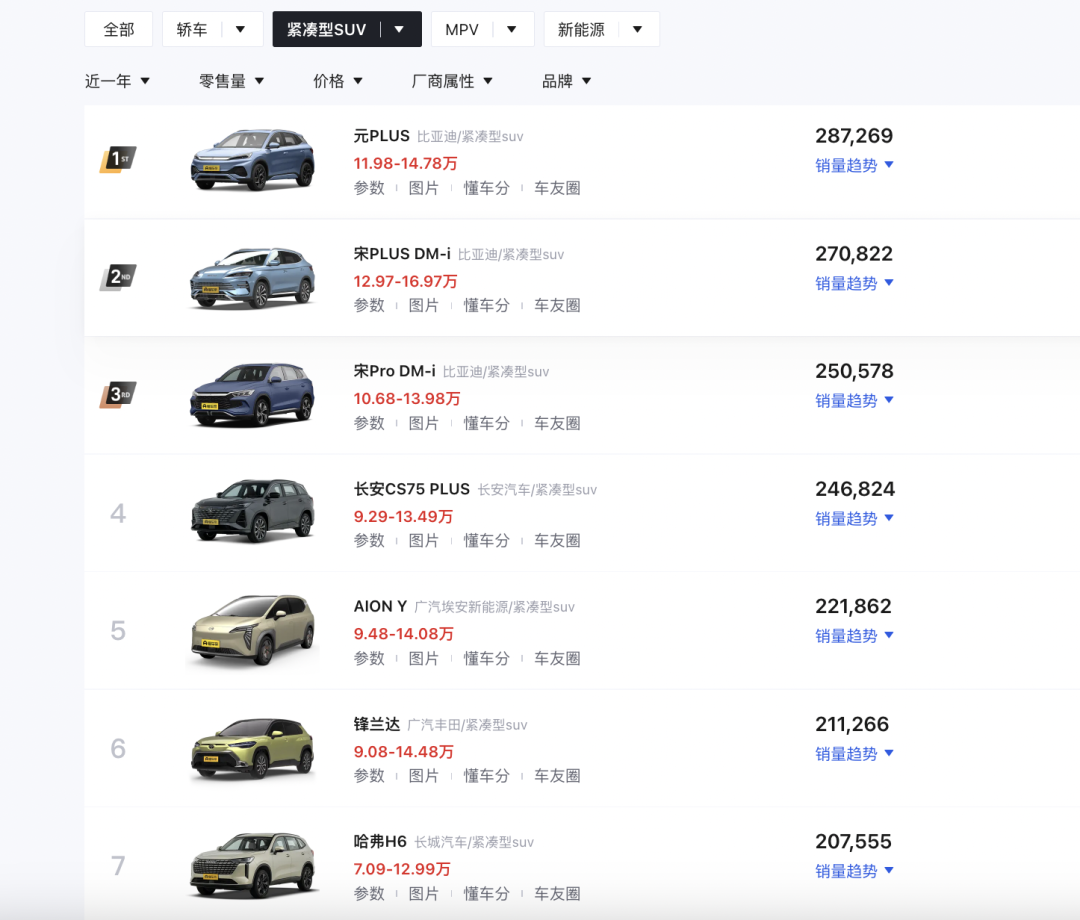Open the 锋兰达 model title

tap(377, 724)
